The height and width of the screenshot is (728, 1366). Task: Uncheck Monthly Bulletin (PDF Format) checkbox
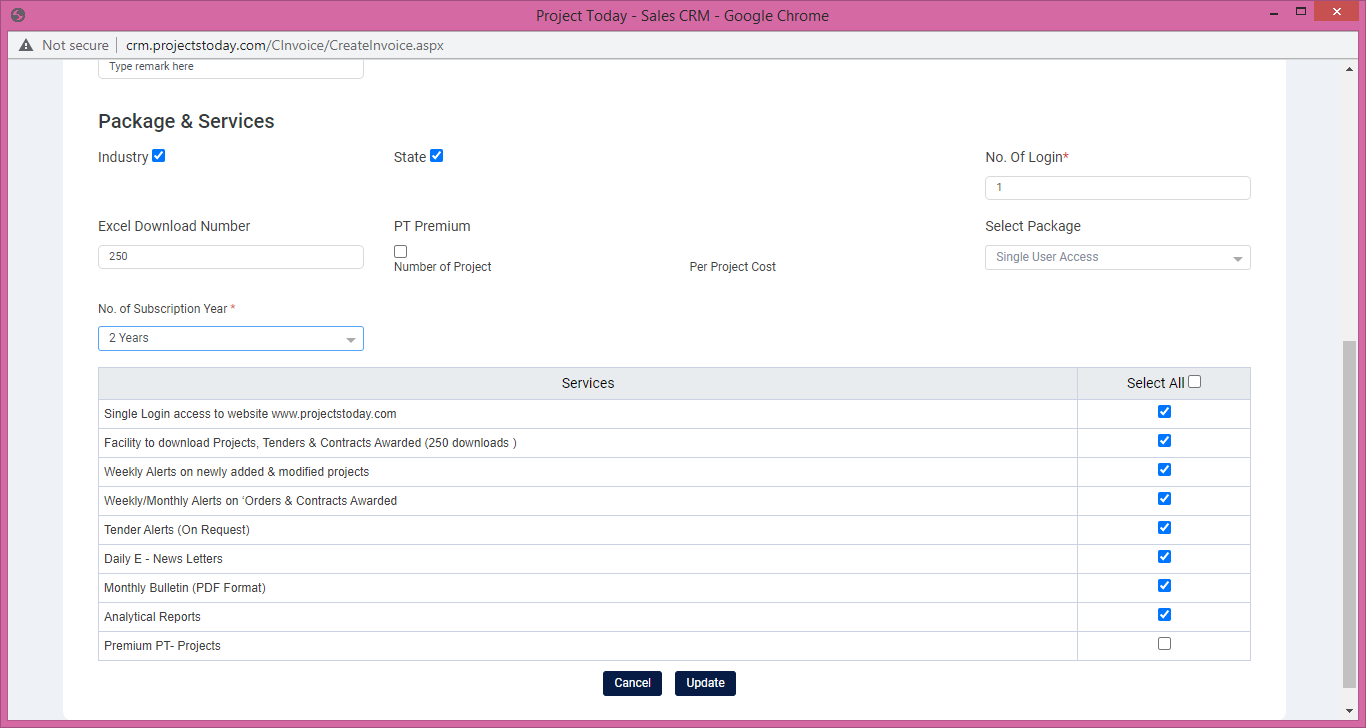coord(1164,586)
